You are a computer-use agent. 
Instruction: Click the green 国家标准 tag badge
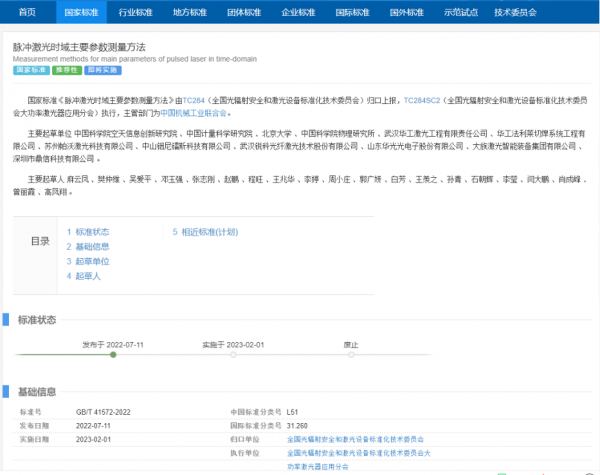coord(30,72)
